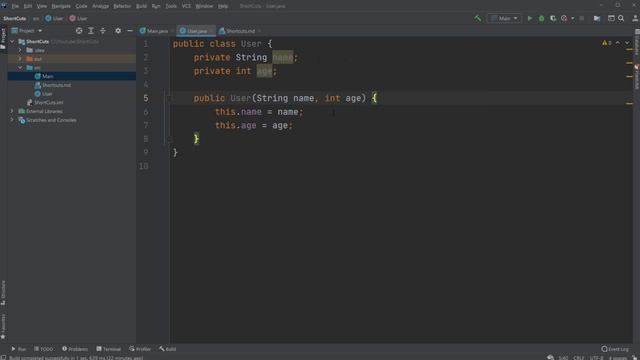Click the IDE settings window icon
The height and width of the screenshot is (360, 640).
pyautogui.click(x=611, y=18)
